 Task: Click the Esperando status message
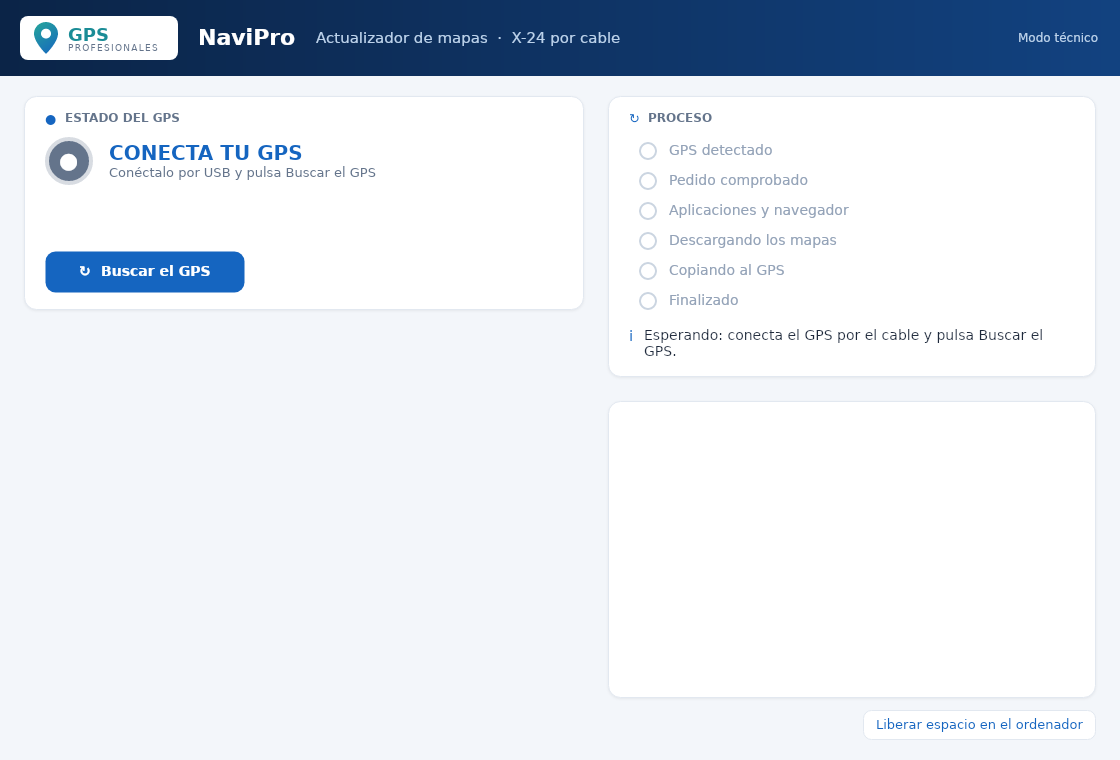coord(844,343)
